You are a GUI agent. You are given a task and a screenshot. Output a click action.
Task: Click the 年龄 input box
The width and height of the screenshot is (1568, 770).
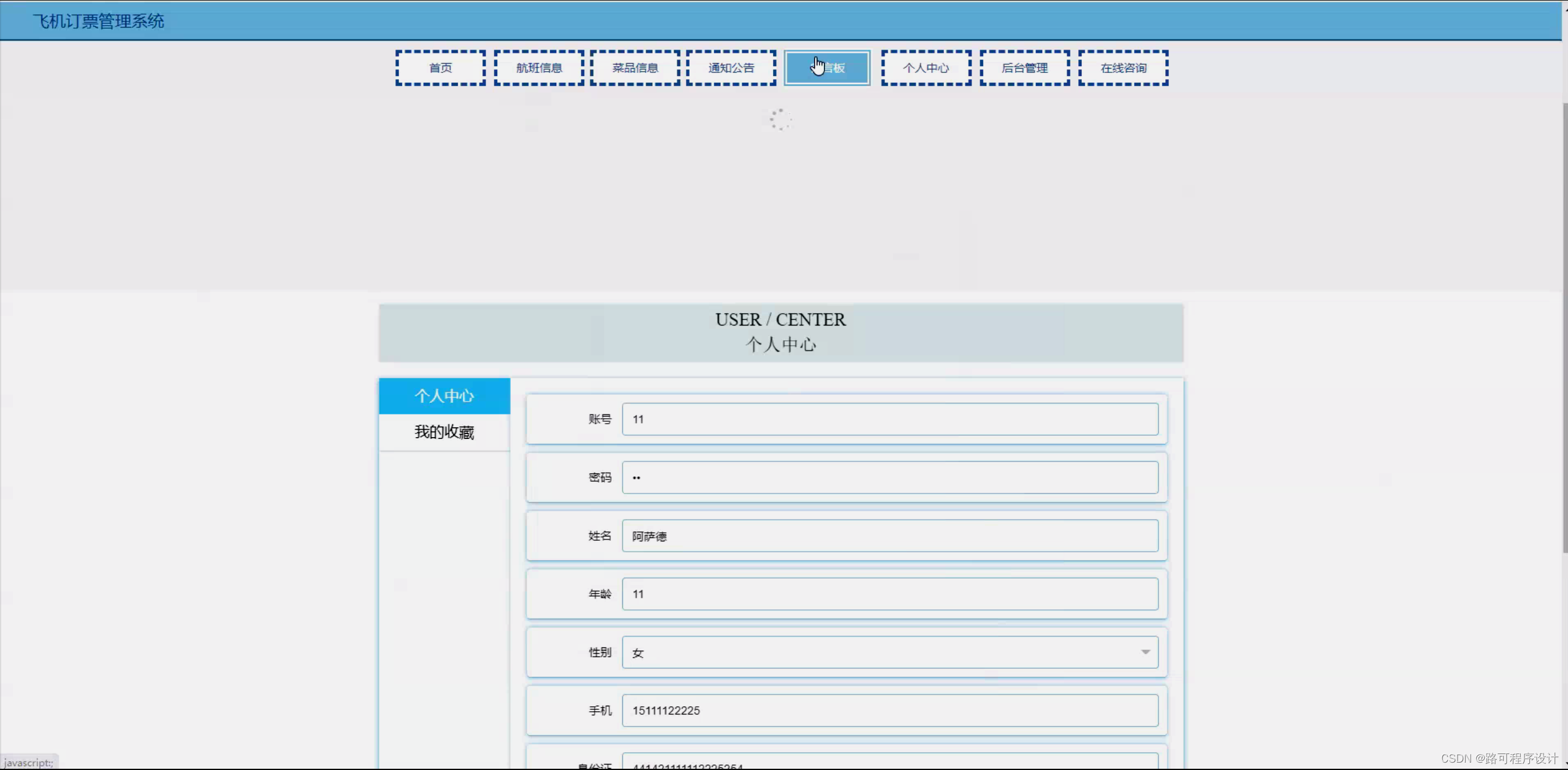click(x=889, y=594)
